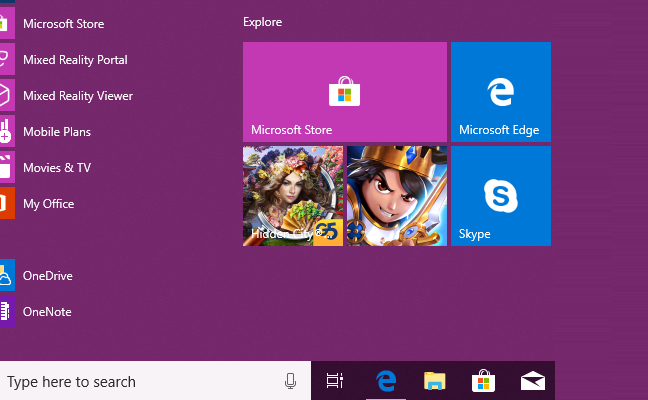This screenshot has height=400, width=648.
Task: Click the Type here to search box
Action: point(155,381)
